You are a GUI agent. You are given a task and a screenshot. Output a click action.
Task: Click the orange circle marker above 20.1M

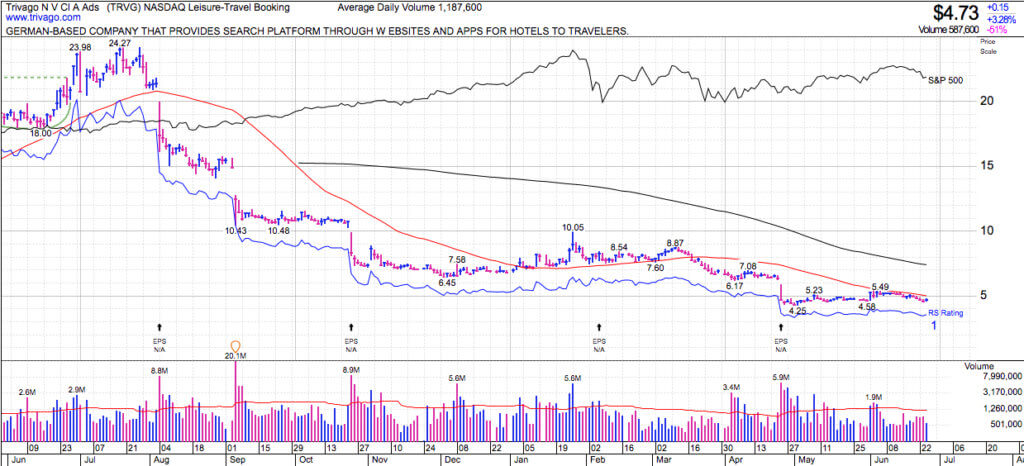coord(236,346)
